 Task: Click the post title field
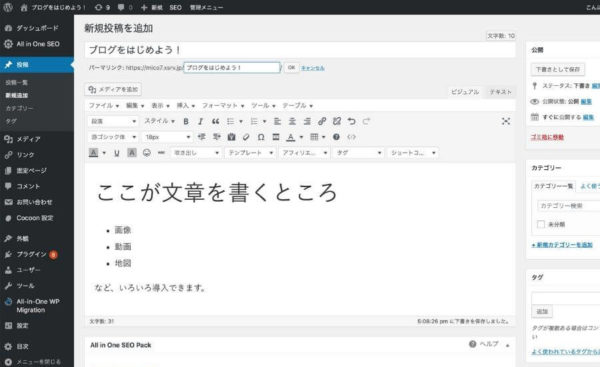coord(300,50)
